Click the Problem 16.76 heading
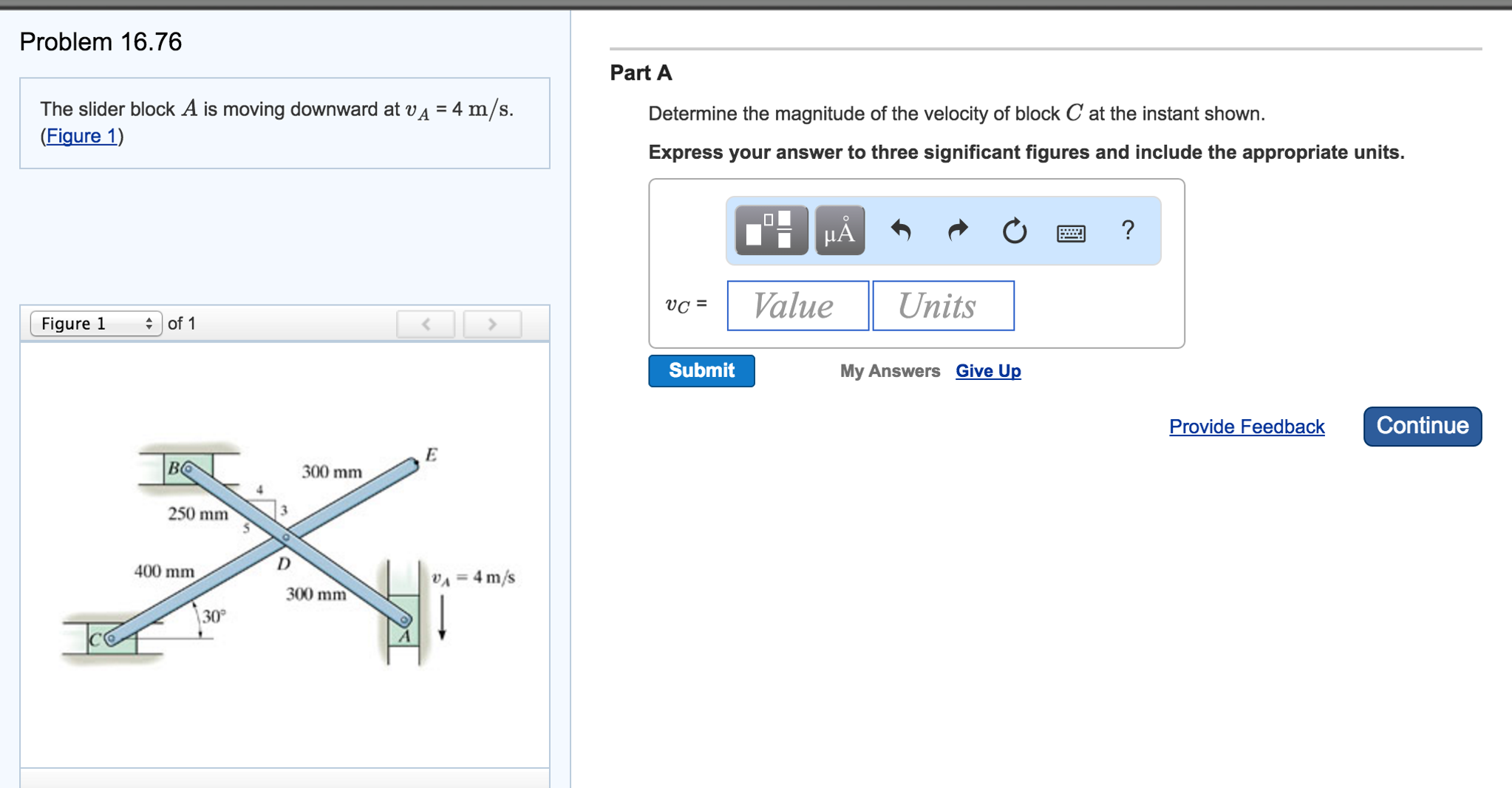The width and height of the screenshot is (1512, 788). pyautogui.click(x=99, y=41)
